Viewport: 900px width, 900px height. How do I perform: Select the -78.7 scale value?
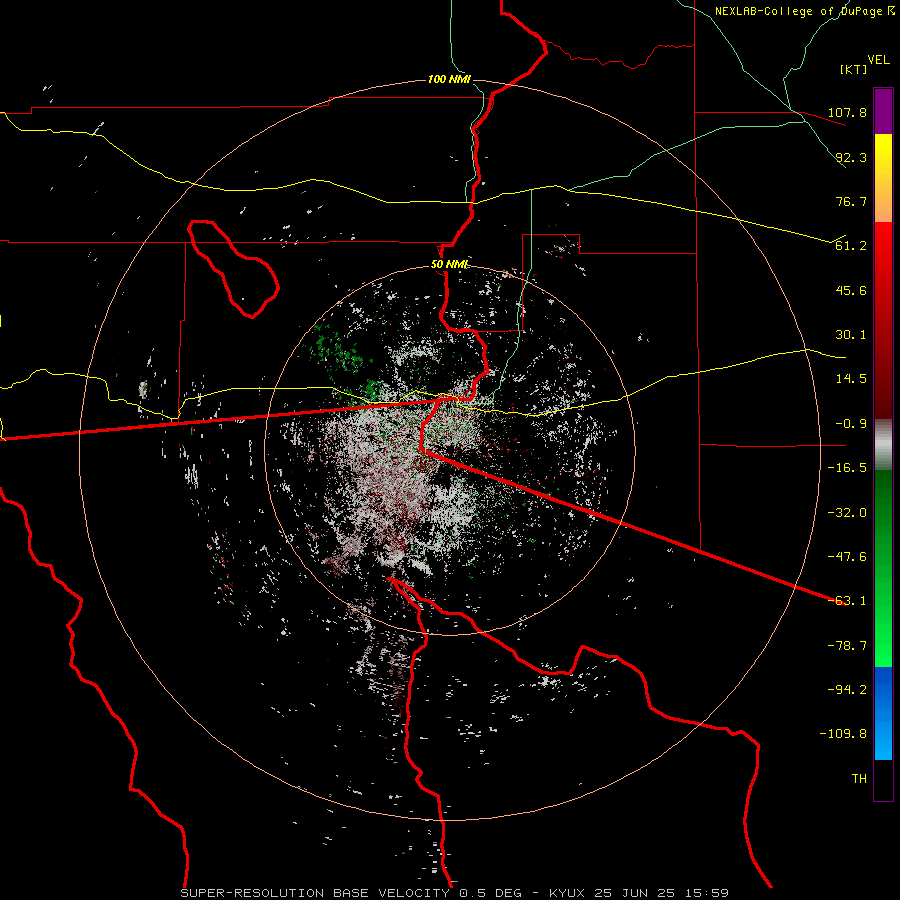(x=847, y=646)
